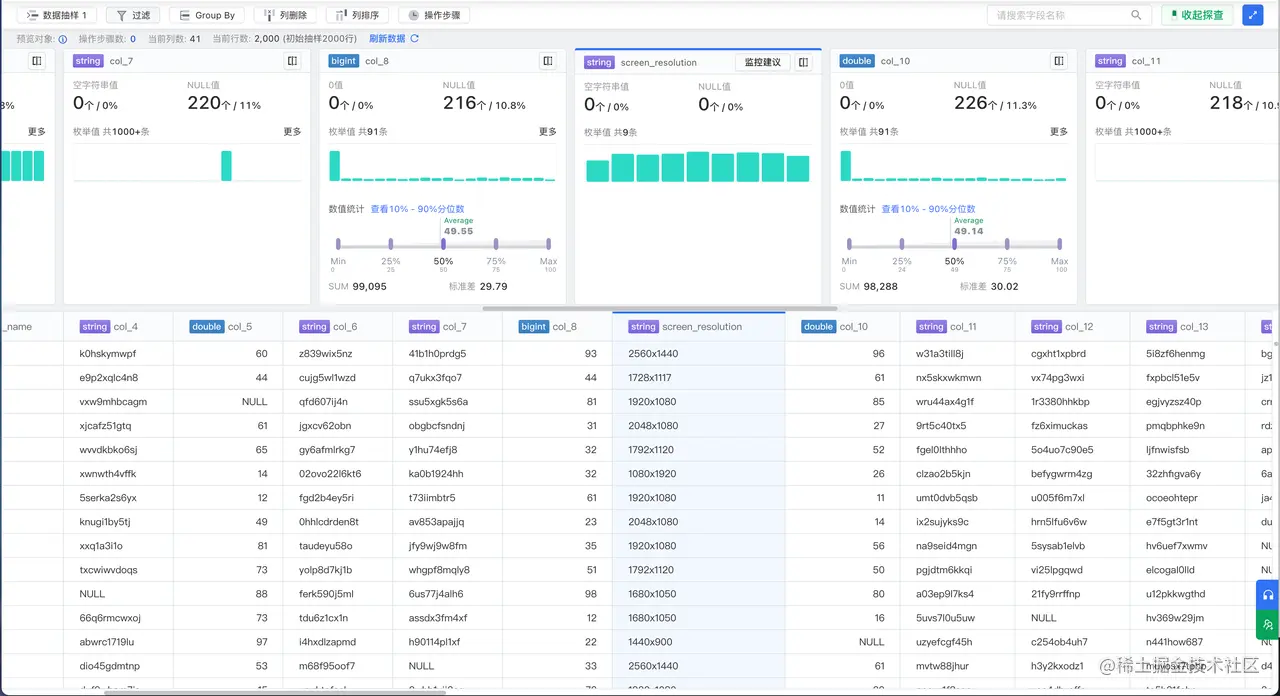Click the bigint type badge on col_8 card
The image size is (1280, 696).
[x=344, y=61]
